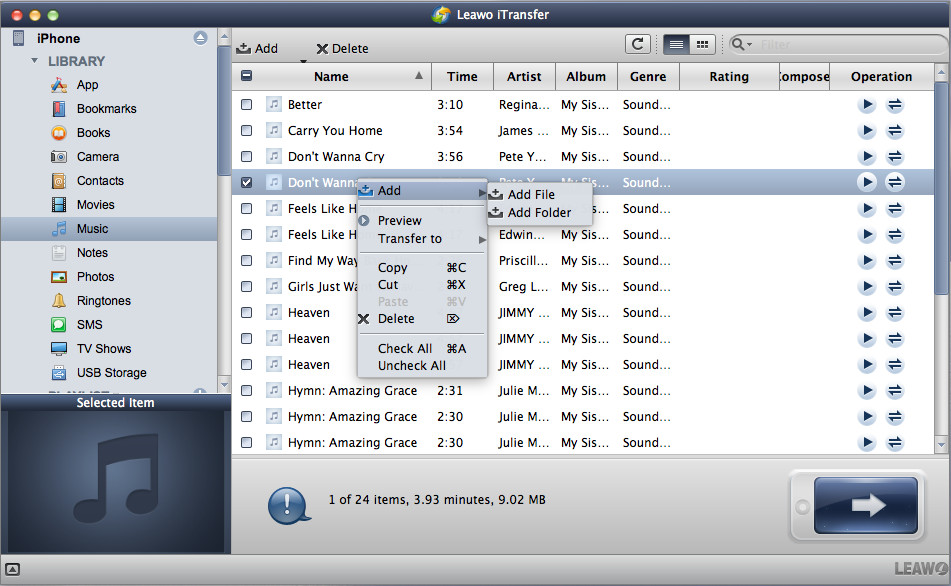Switch to list view icon
Viewport: 951px width, 586px height.
[x=676, y=44]
